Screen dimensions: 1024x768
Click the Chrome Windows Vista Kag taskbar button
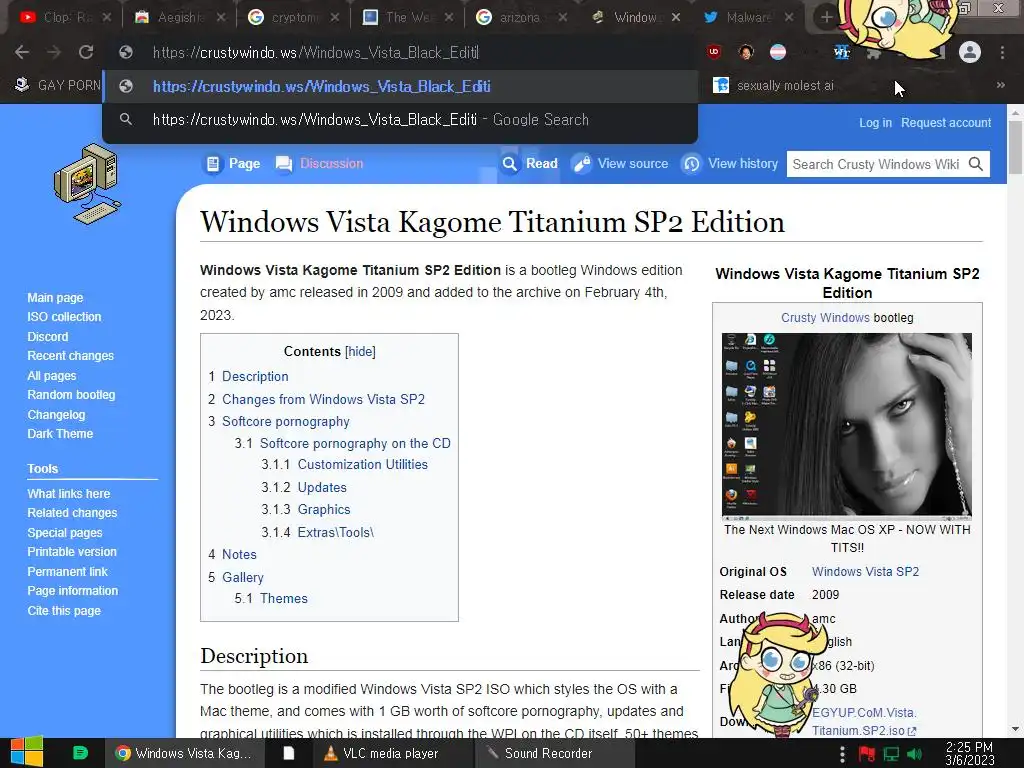tap(185, 753)
